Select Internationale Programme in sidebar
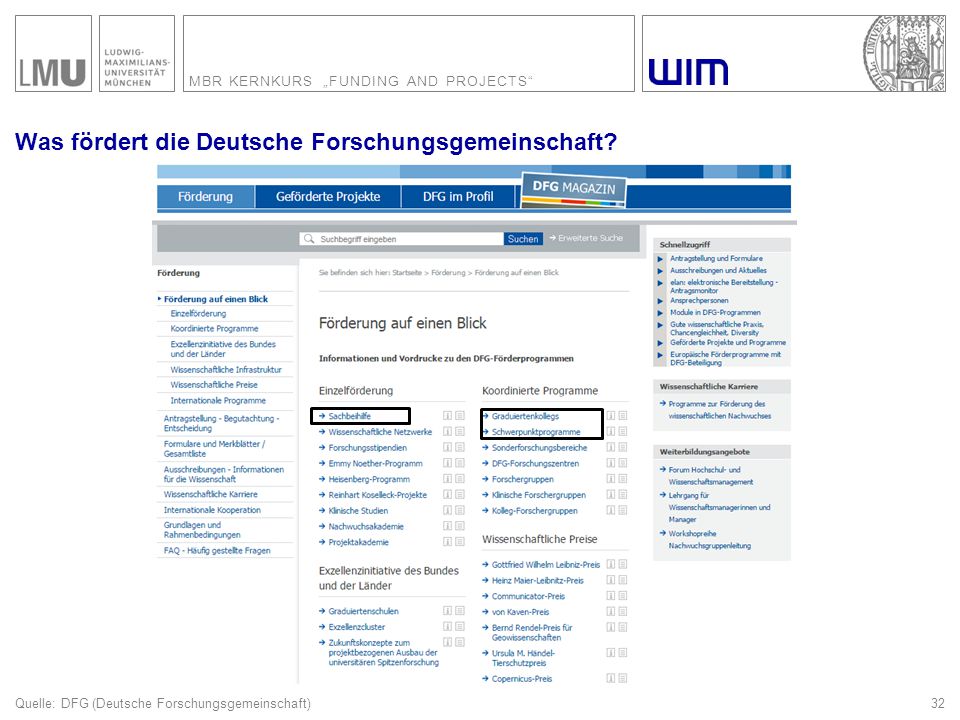Image resolution: width=960 pixels, height=720 pixels. point(218,400)
